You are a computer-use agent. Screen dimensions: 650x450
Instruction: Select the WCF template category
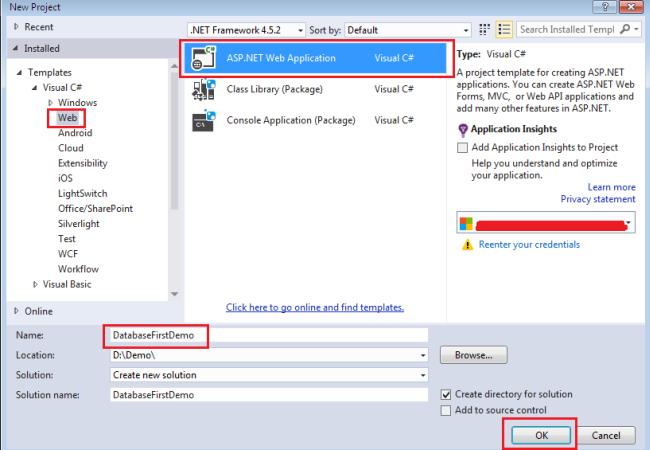coord(68,254)
